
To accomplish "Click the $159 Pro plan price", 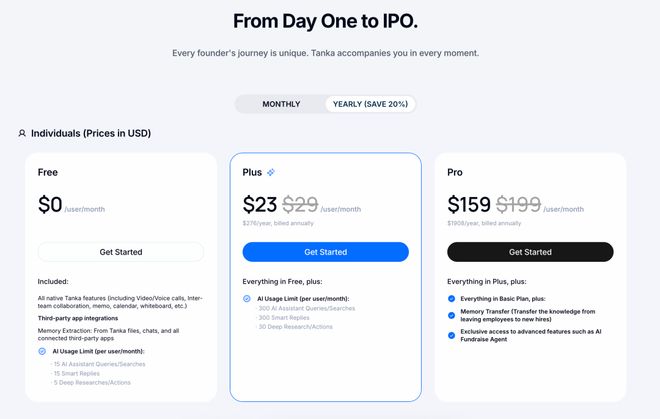I will tap(469, 205).
